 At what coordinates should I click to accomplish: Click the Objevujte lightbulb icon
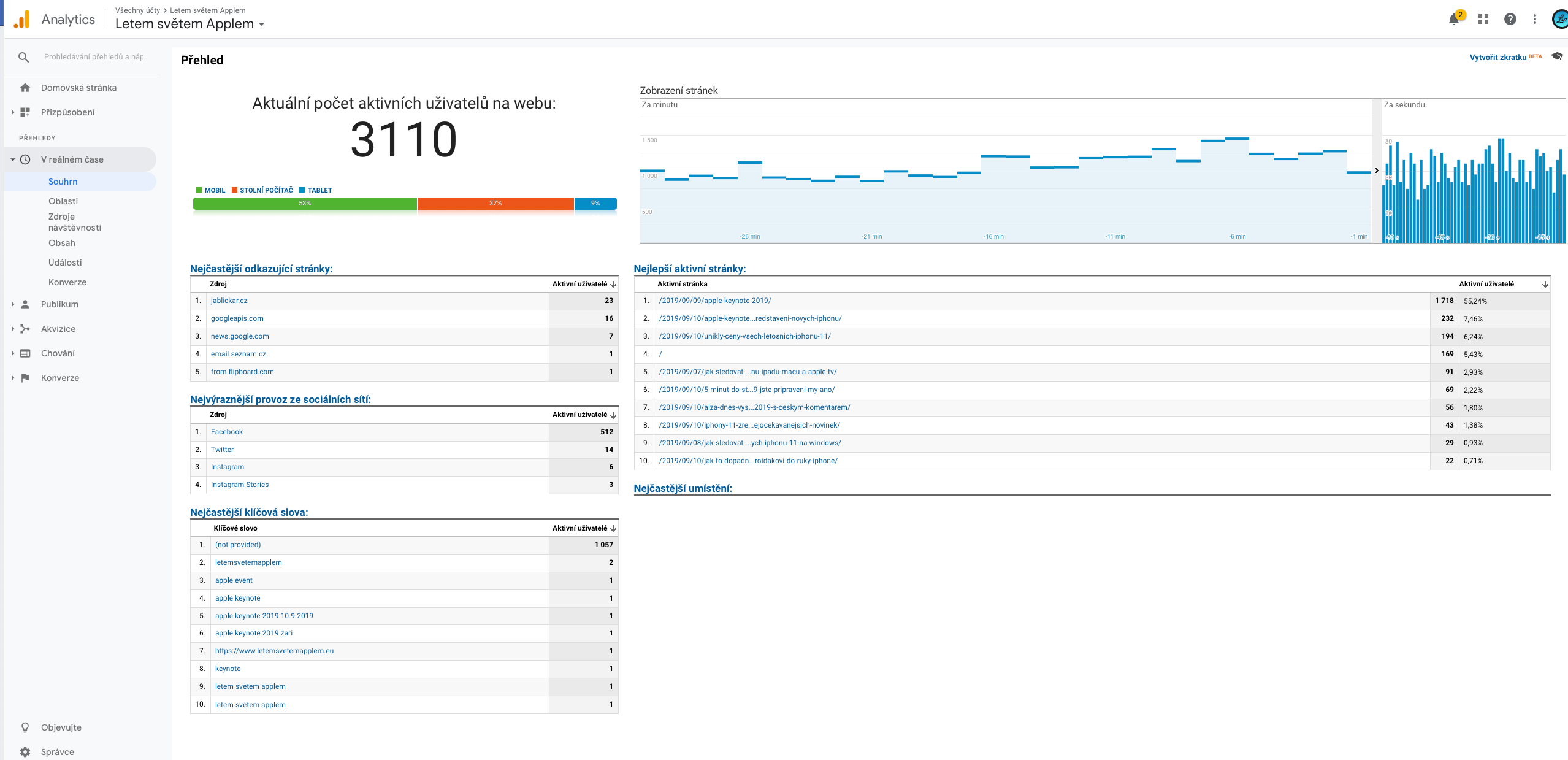click(x=25, y=727)
